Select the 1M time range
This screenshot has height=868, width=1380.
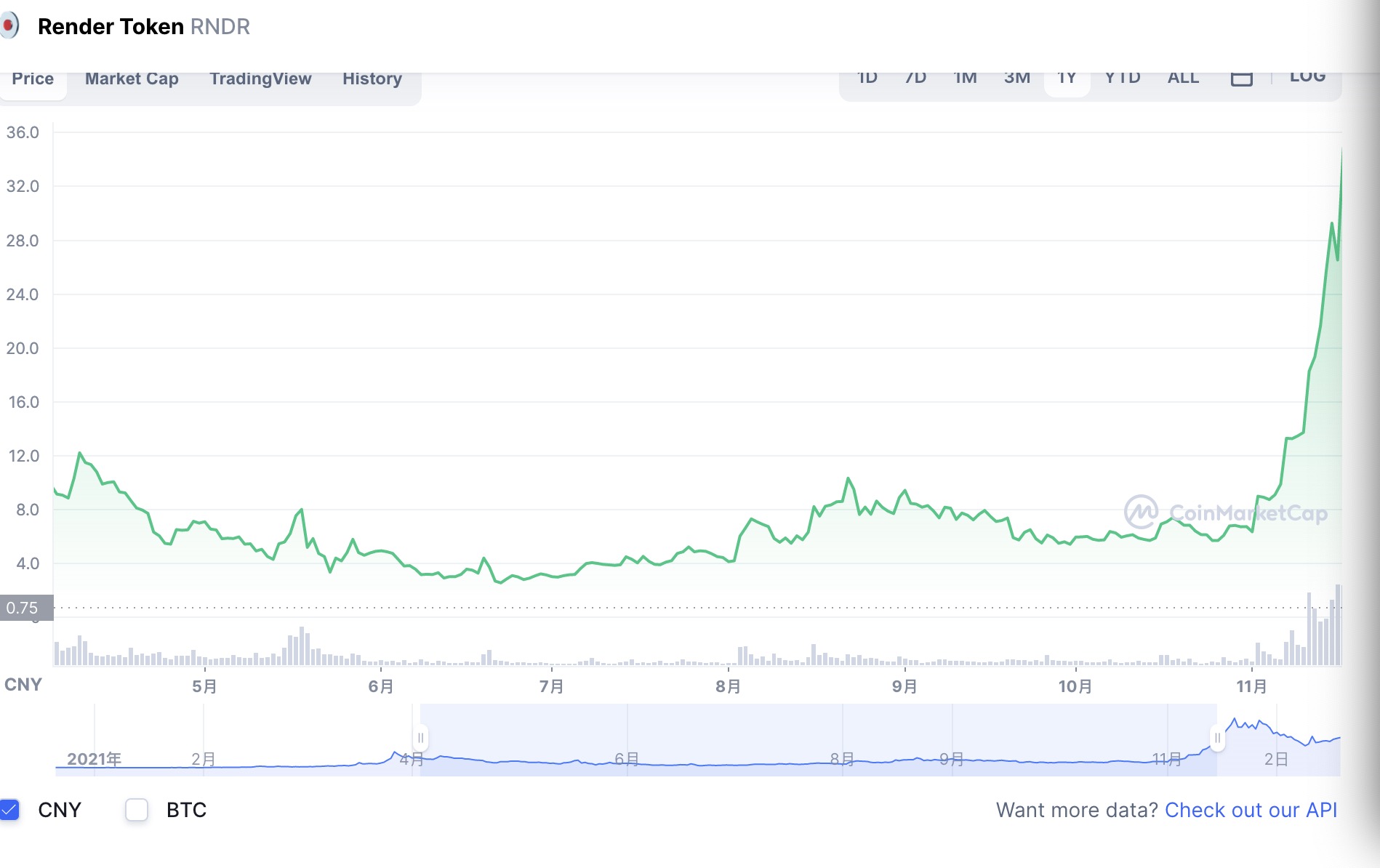click(x=965, y=78)
